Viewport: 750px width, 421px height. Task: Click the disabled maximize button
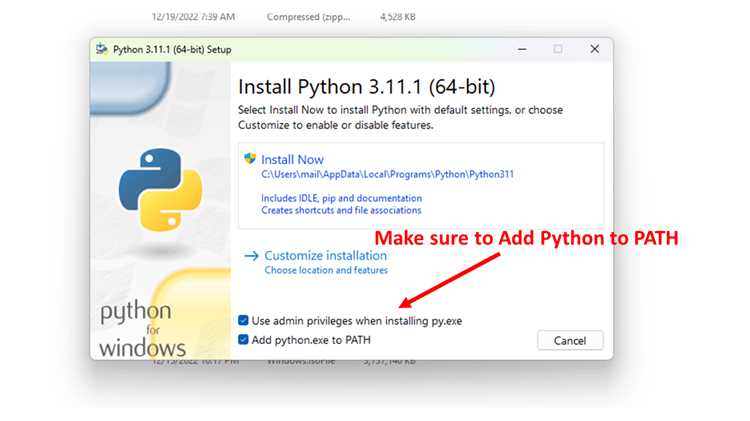[558, 49]
